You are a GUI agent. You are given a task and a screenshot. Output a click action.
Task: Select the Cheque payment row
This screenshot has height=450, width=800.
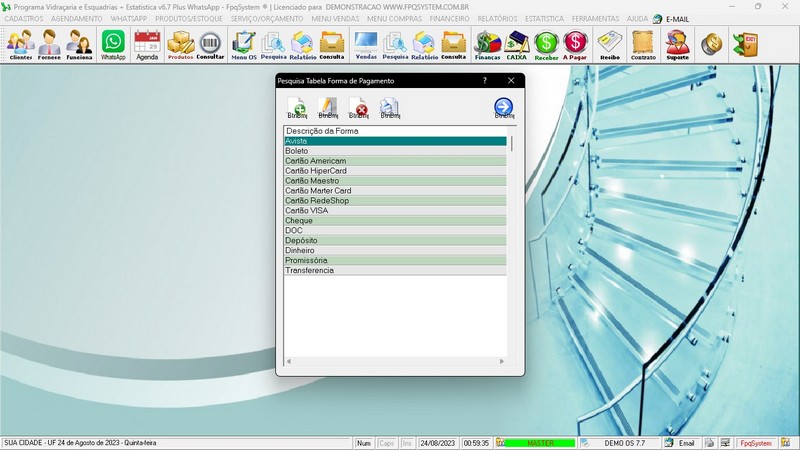[x=395, y=220]
